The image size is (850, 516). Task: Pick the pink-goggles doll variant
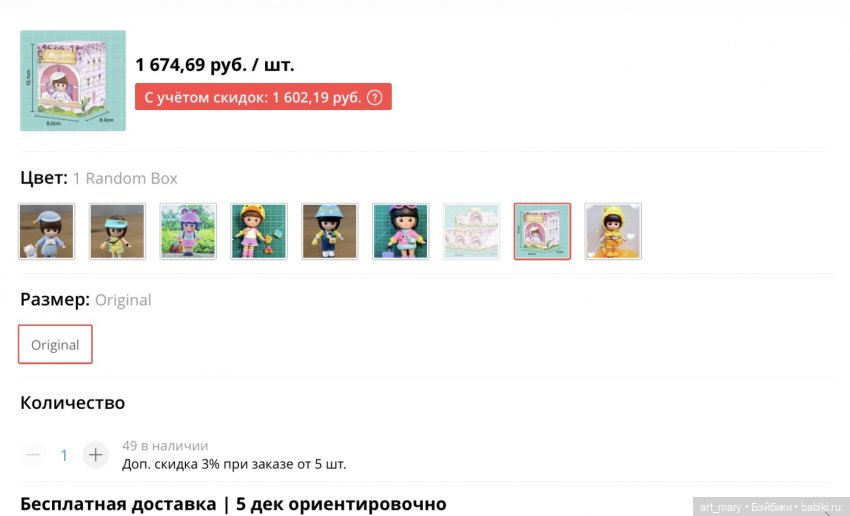click(x=401, y=231)
